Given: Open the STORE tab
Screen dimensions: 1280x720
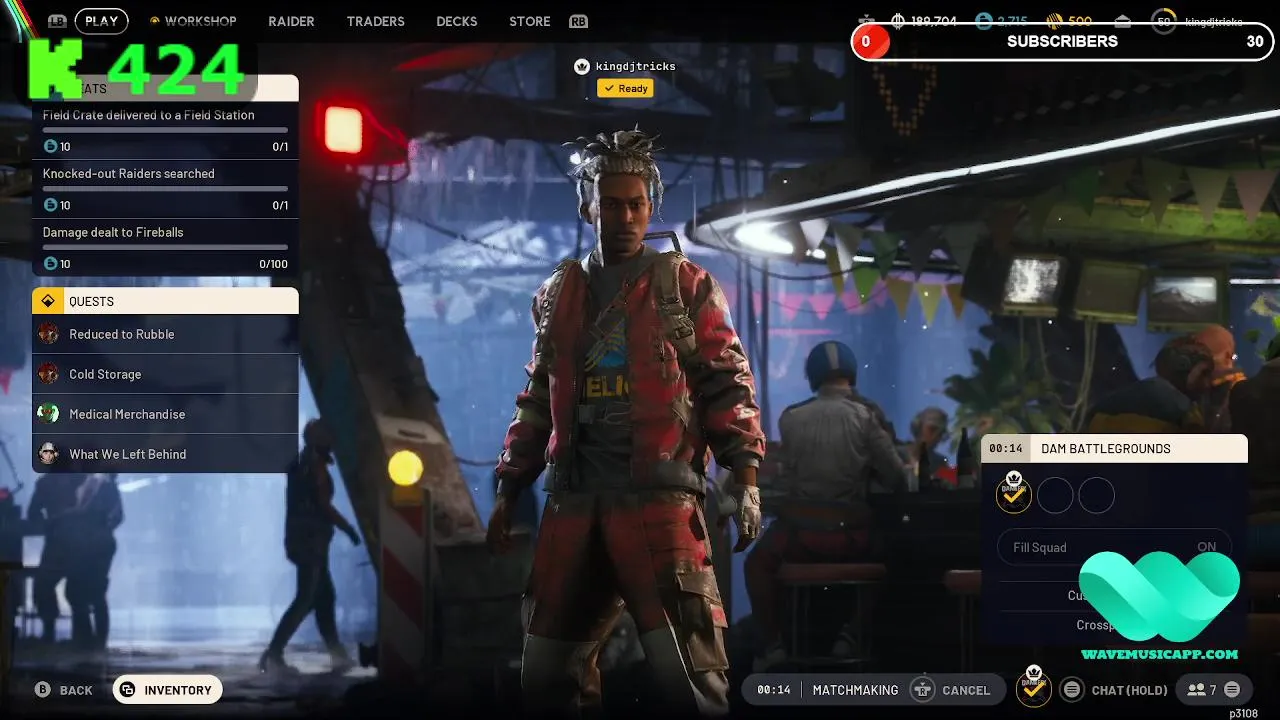Looking at the screenshot, I should [530, 21].
